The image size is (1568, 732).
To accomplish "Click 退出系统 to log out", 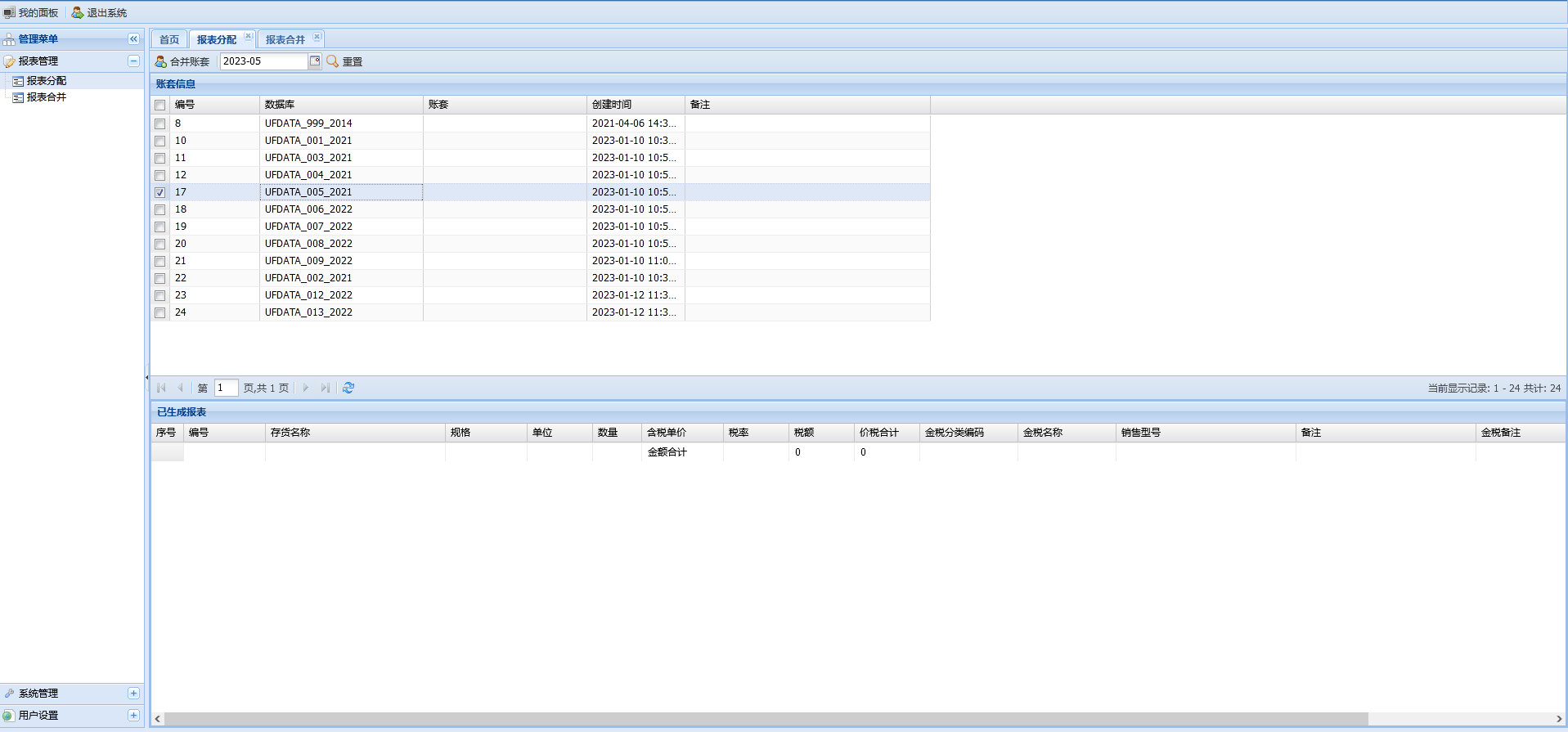I will point(99,12).
